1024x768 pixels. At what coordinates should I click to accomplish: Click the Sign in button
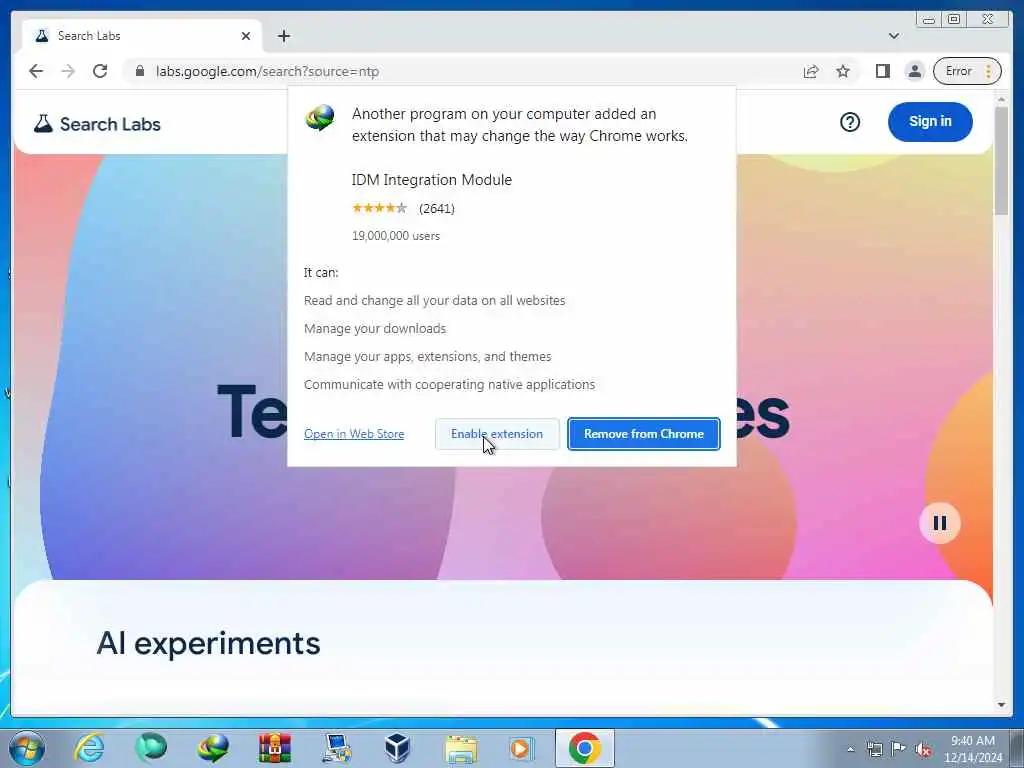[x=930, y=121]
